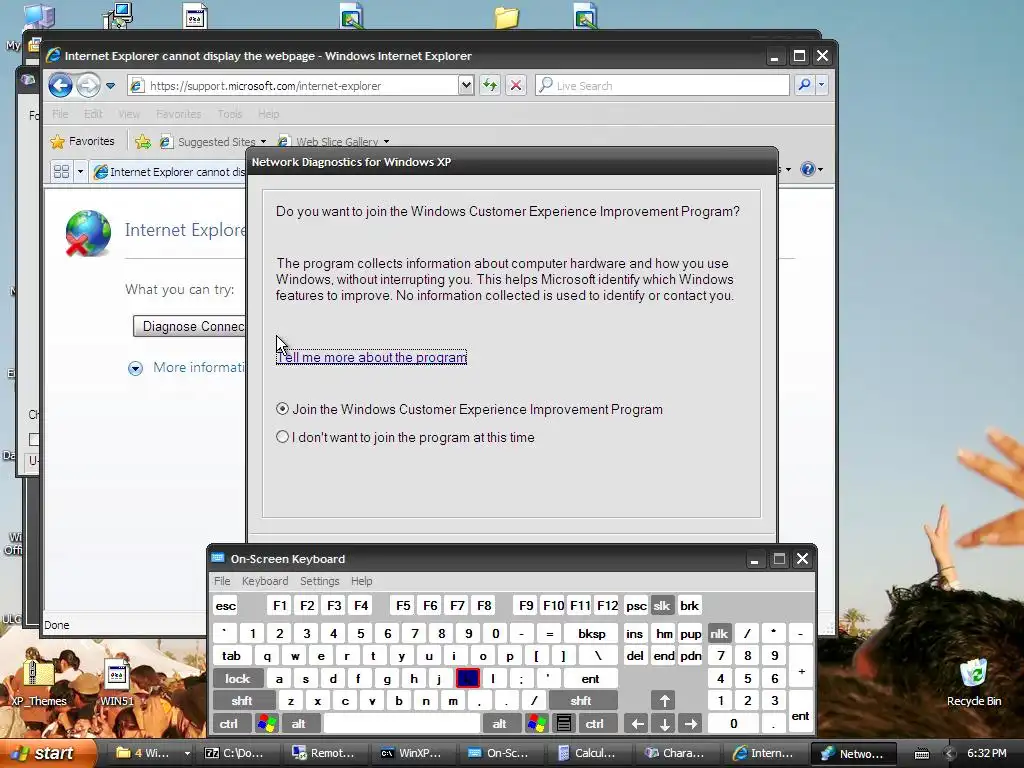Viewport: 1024px width, 768px height.
Task: Refresh the page in Internet Explorer
Action: [x=490, y=86]
